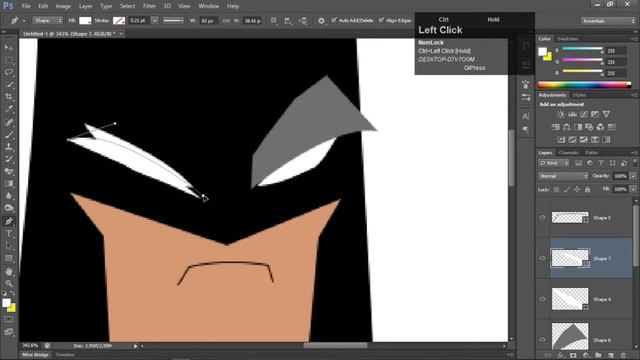Add Levels adjustment

click(573, 114)
